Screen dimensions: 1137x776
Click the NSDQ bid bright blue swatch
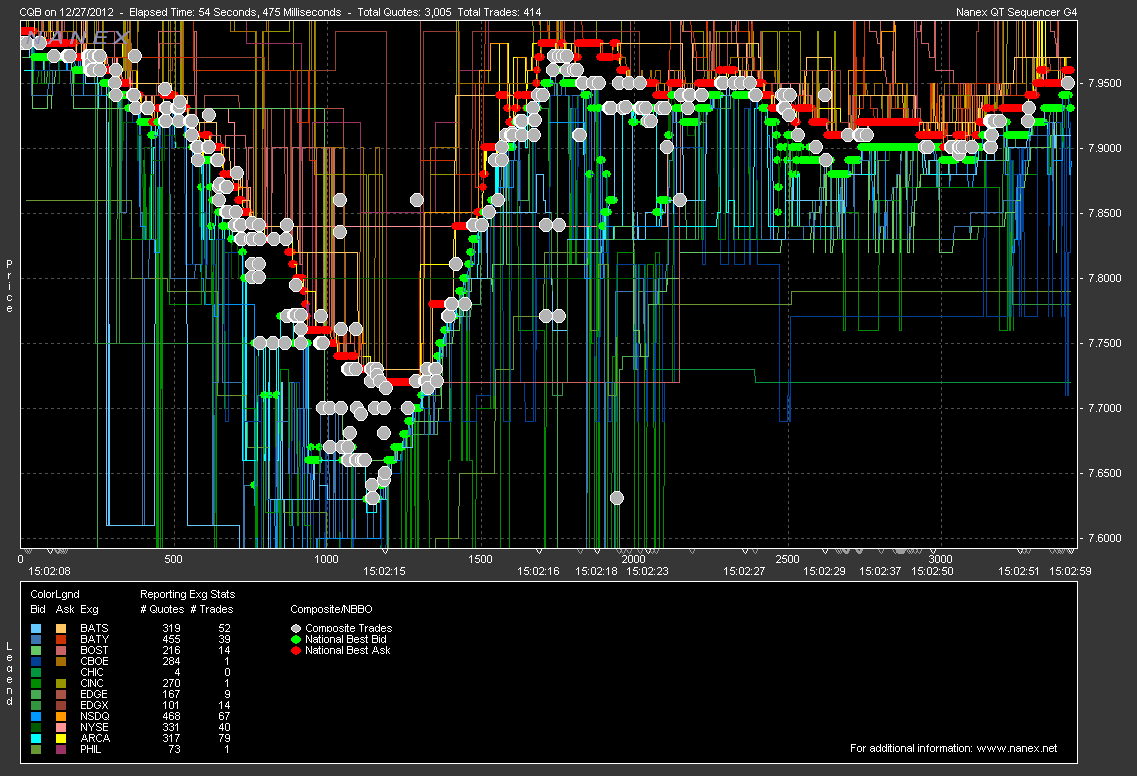36,716
